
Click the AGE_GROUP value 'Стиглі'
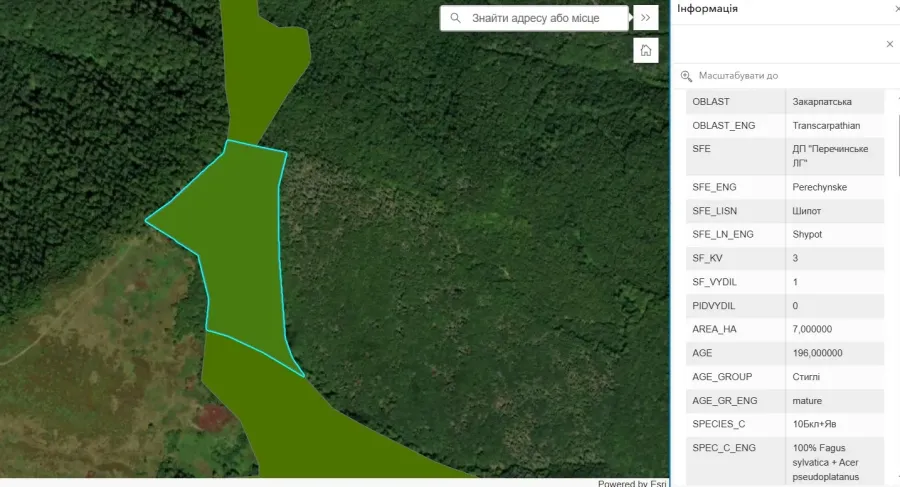click(807, 377)
